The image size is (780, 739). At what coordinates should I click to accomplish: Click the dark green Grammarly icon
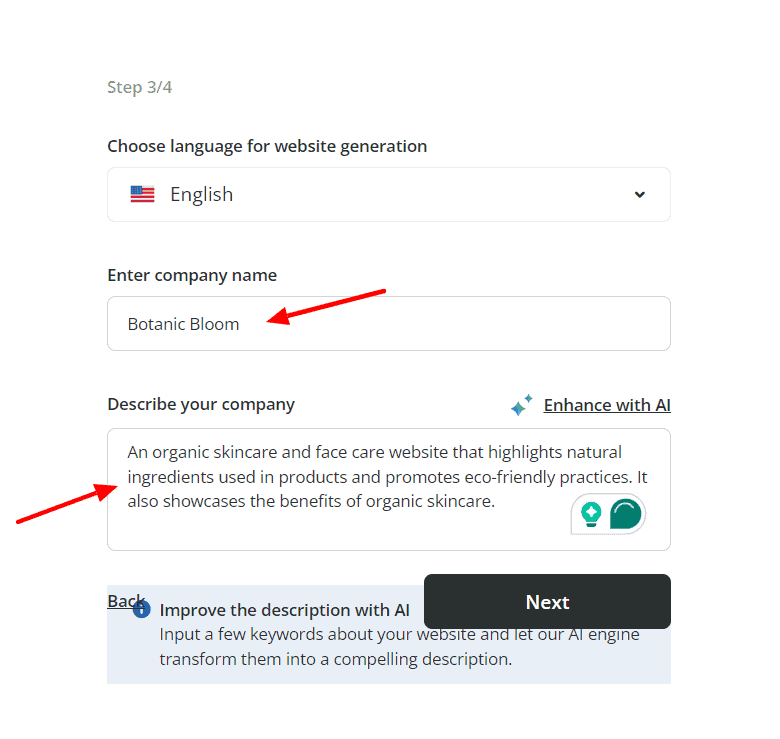(626, 514)
